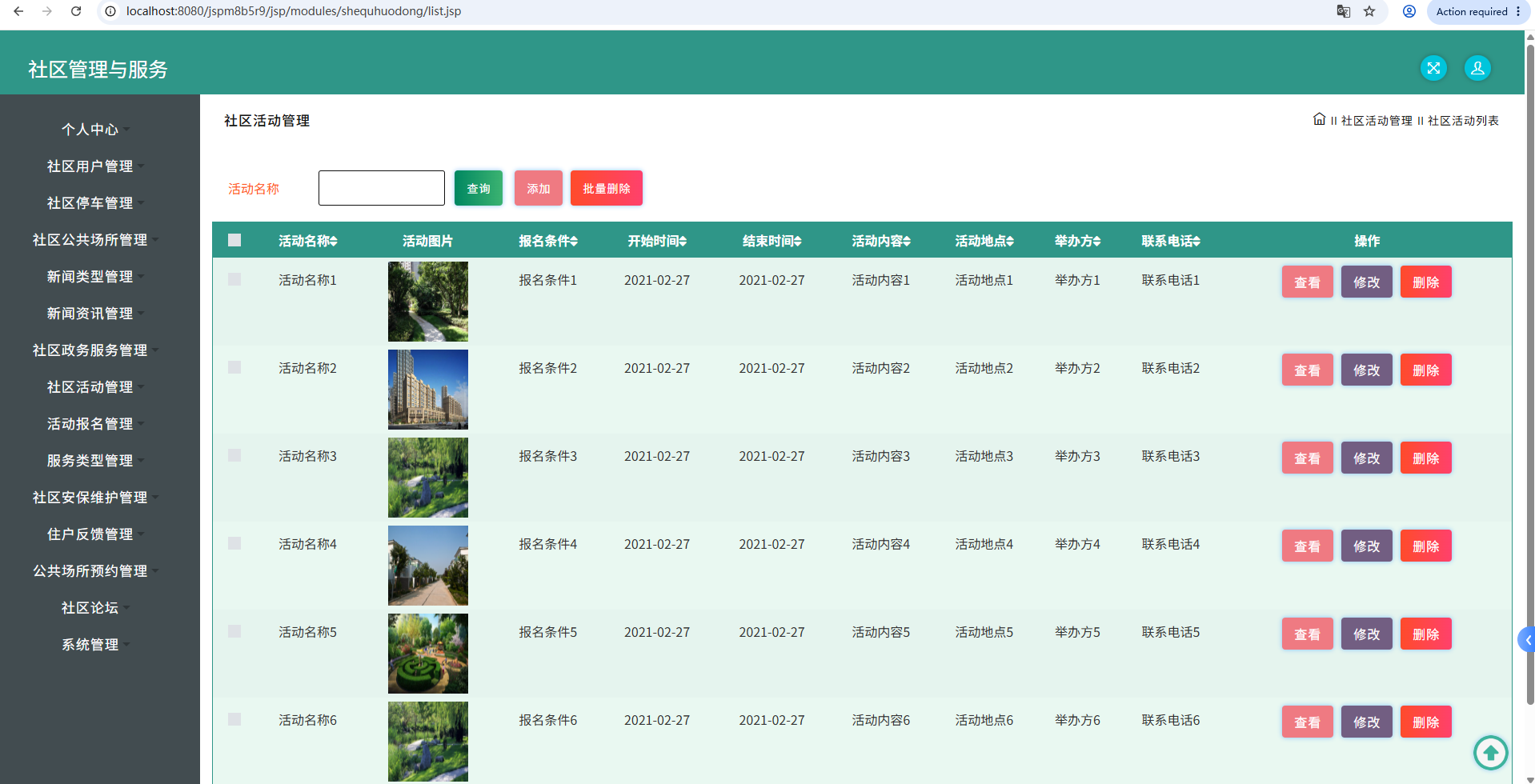Click the 添加 add button

coord(539,188)
